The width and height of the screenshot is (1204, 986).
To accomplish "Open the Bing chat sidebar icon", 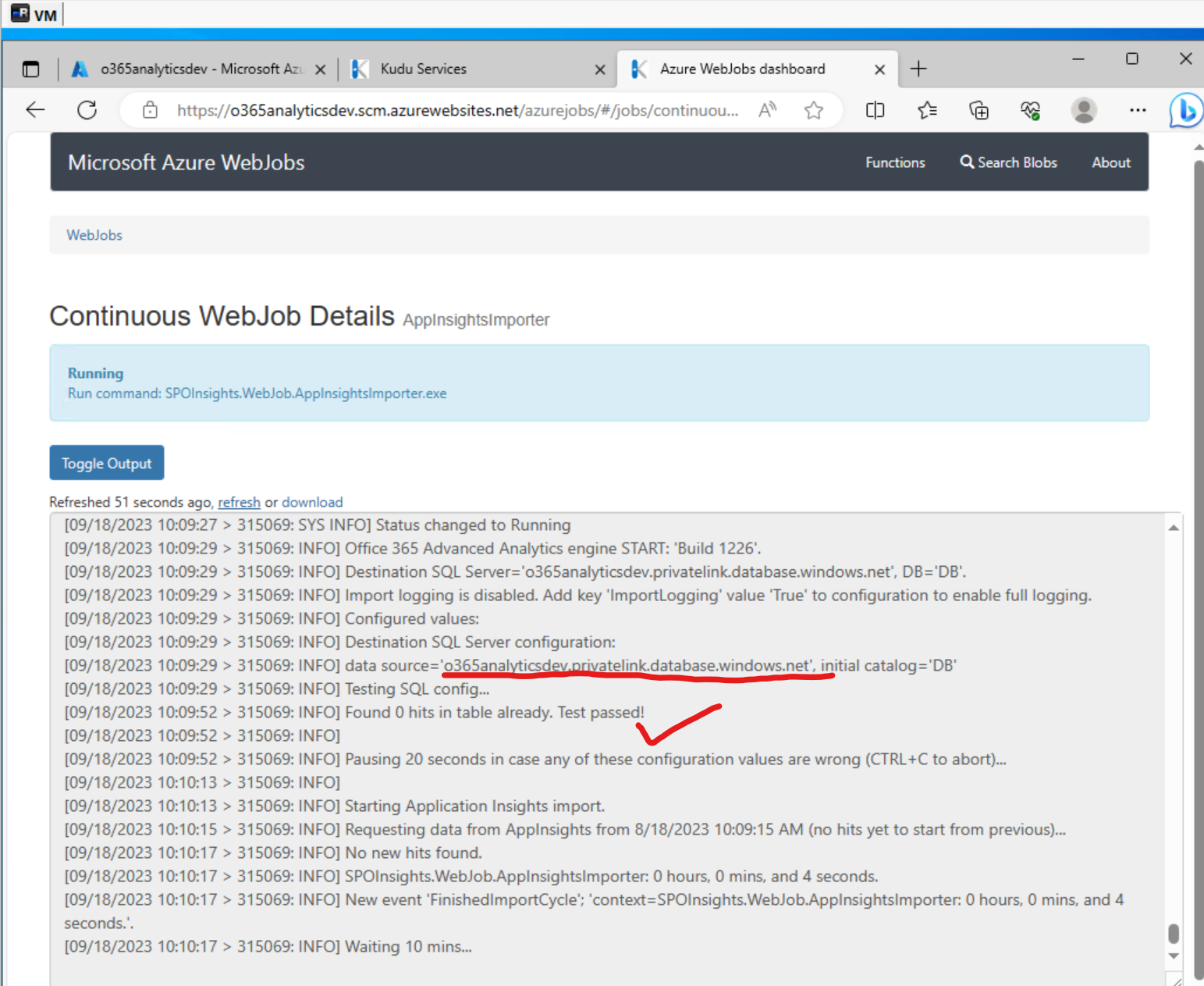I will click(x=1185, y=110).
